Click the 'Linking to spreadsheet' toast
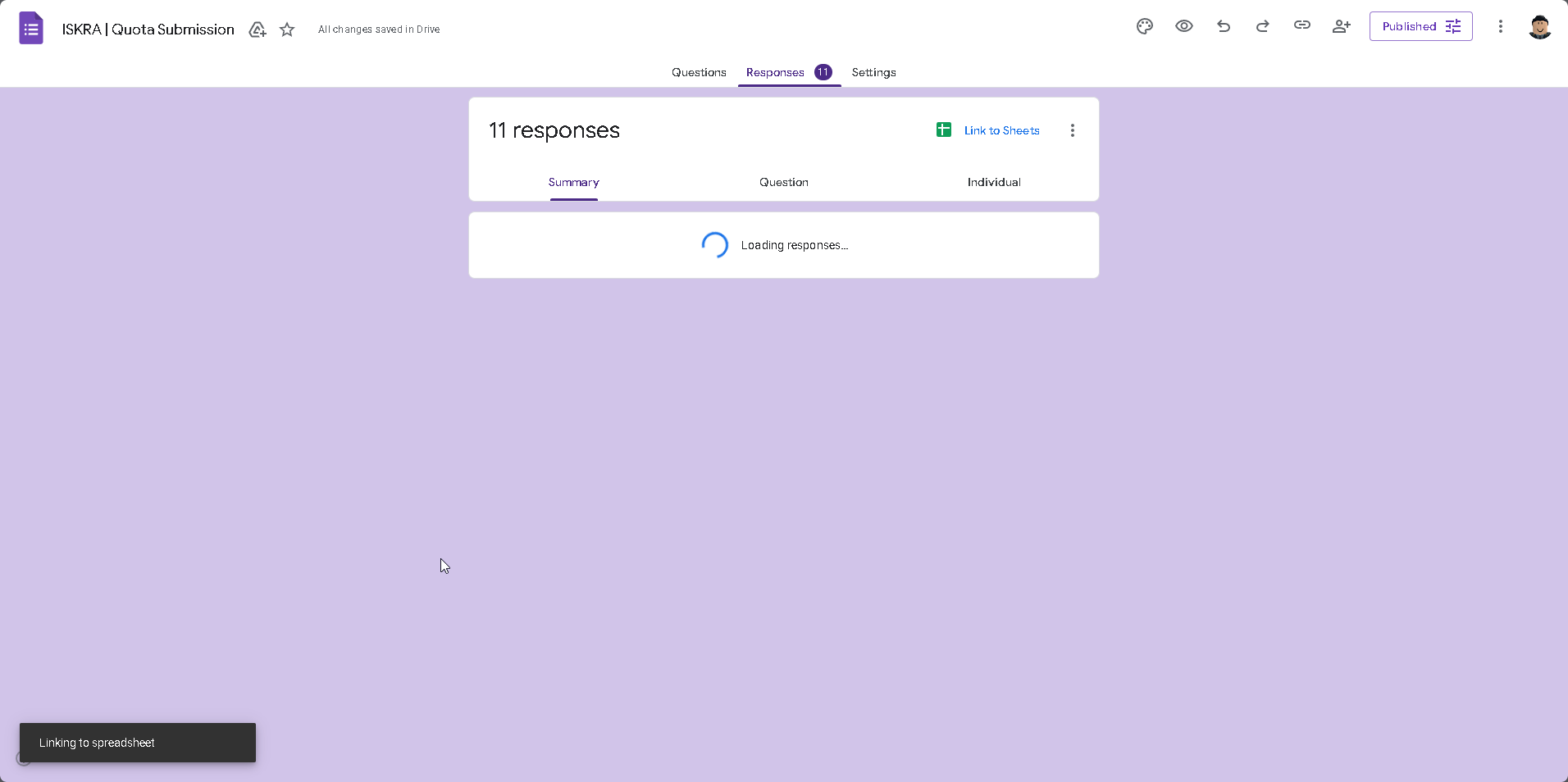The width and height of the screenshot is (1568, 782). 138,743
